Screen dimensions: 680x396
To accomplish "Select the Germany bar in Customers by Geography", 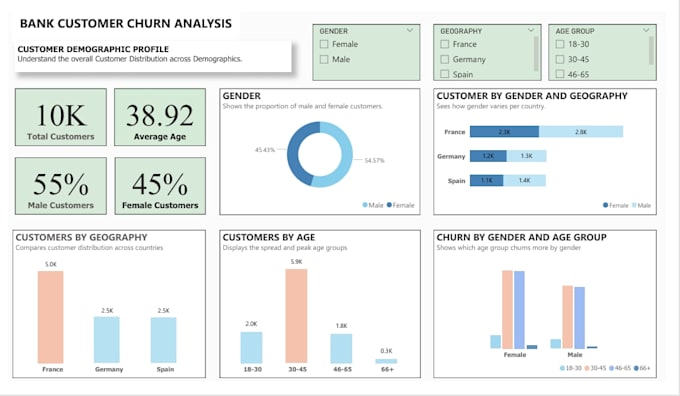I will pyautogui.click(x=107, y=340).
